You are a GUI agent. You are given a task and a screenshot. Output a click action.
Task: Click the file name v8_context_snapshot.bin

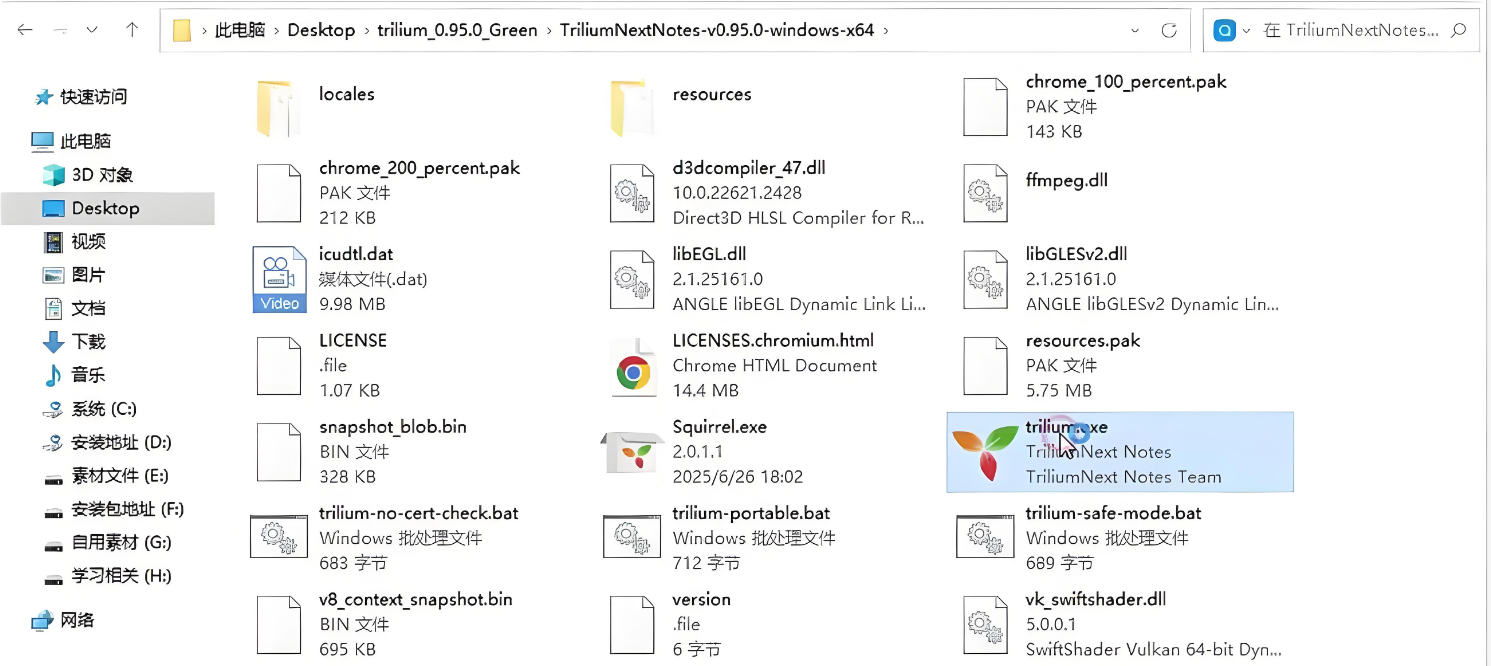click(x=416, y=600)
